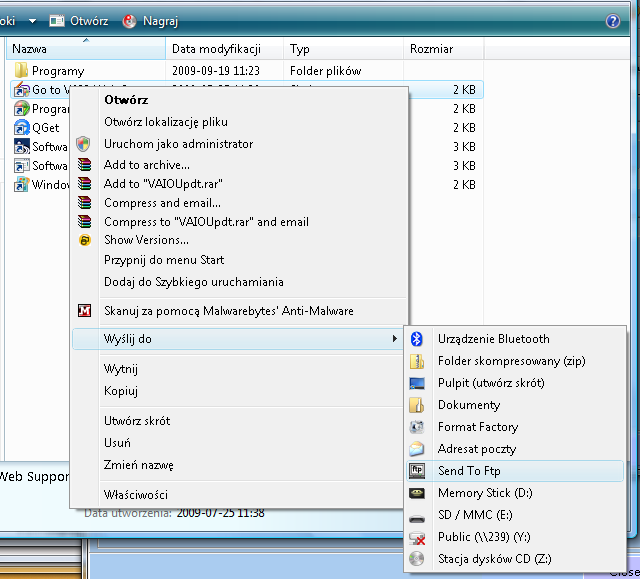Click the shield icon beside Uruchom jako administrator
Screen dimensions: 640x579
point(84,144)
